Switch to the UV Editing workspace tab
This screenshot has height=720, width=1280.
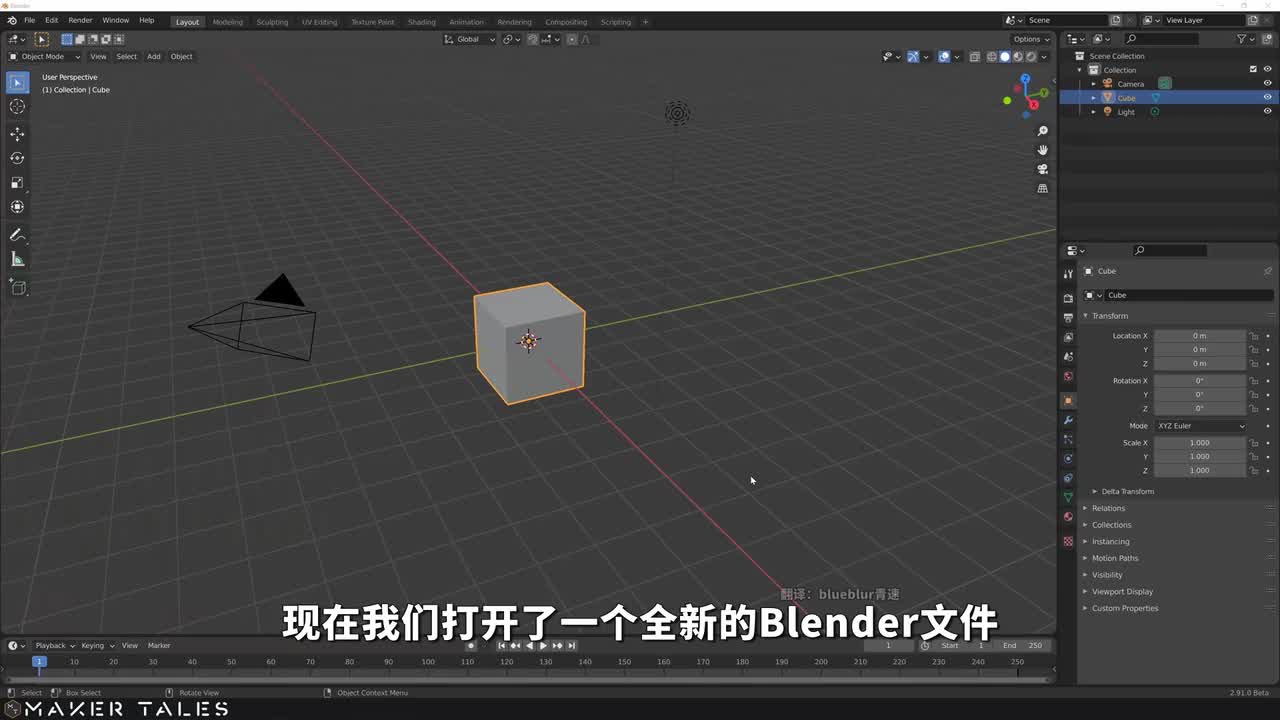point(319,22)
